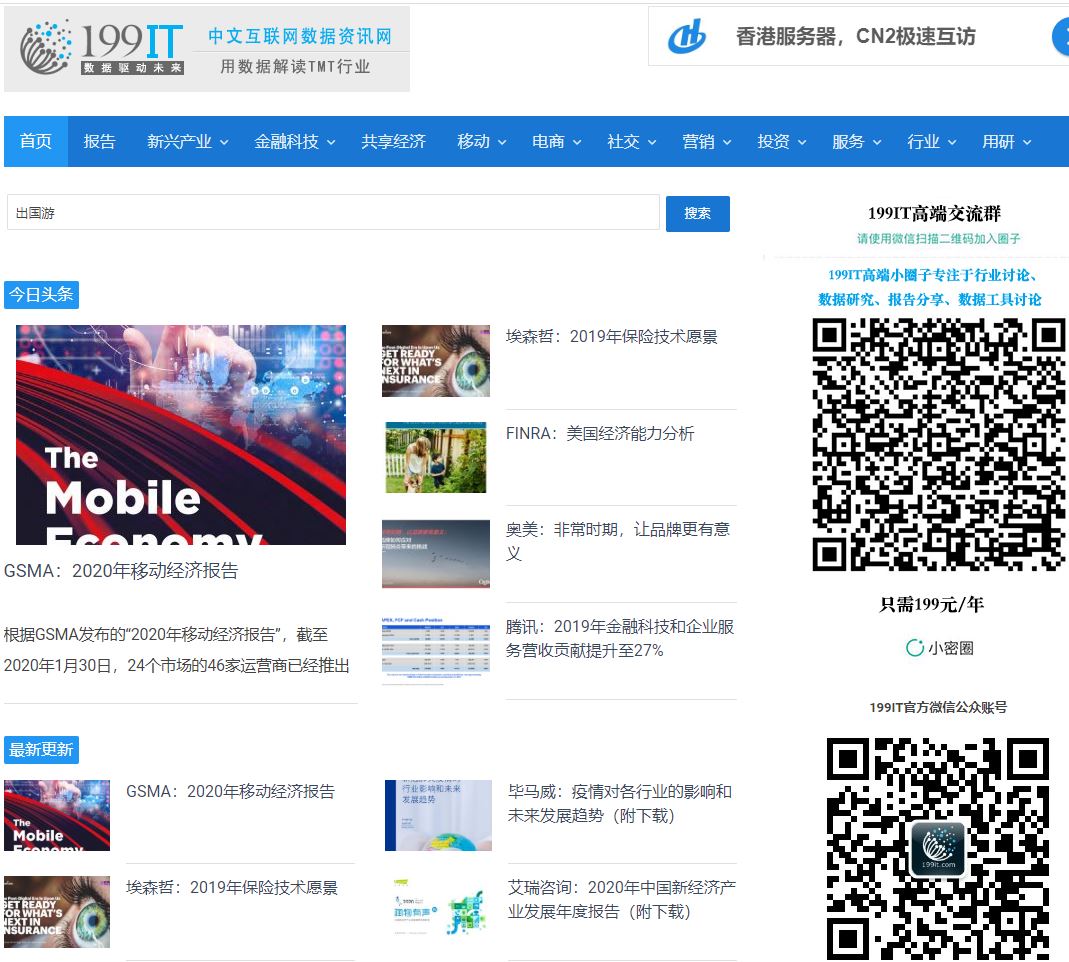Expand the 电商 dropdown chevron

(x=577, y=142)
